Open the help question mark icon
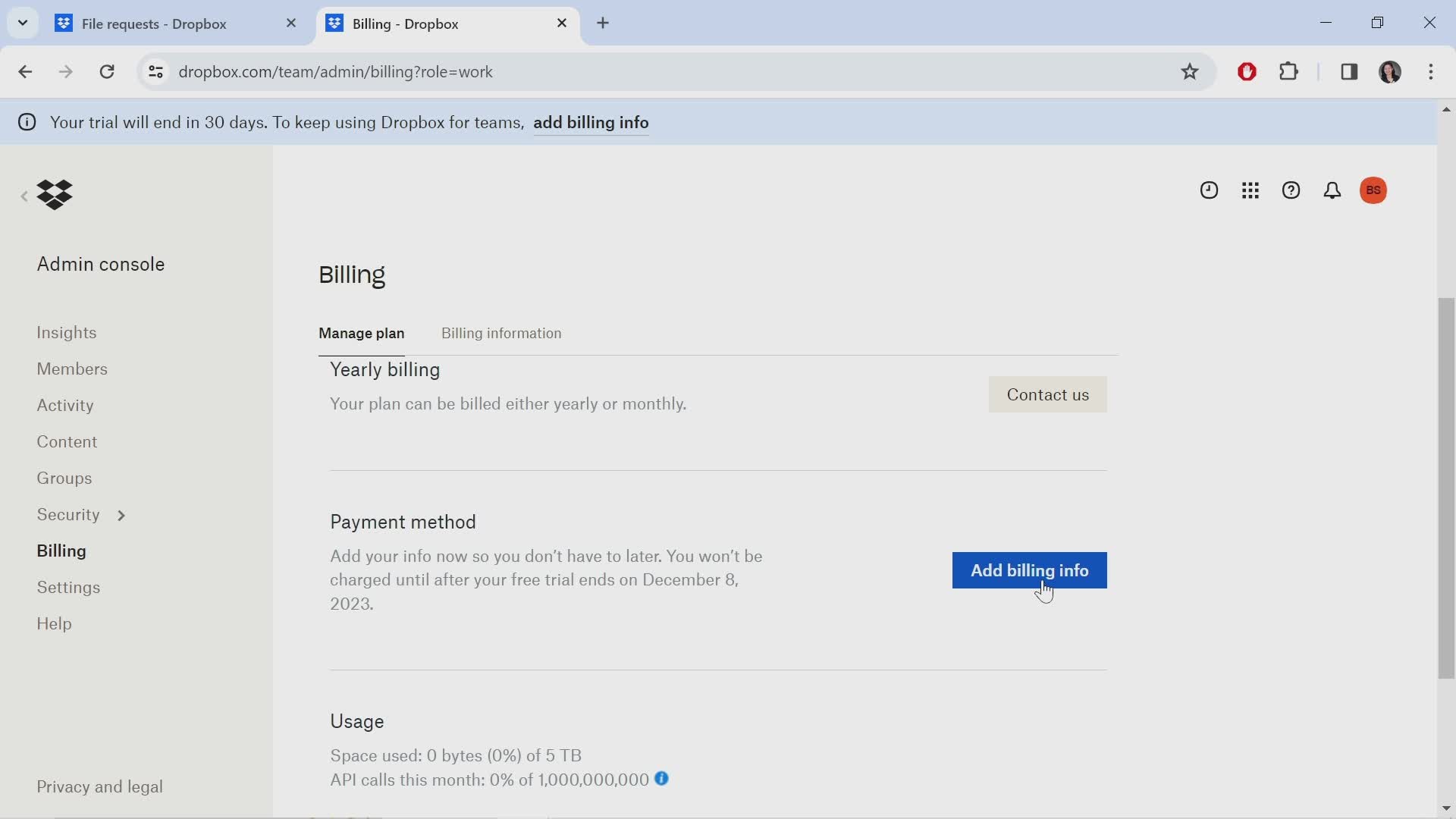This screenshot has width=1456, height=819. click(1291, 190)
